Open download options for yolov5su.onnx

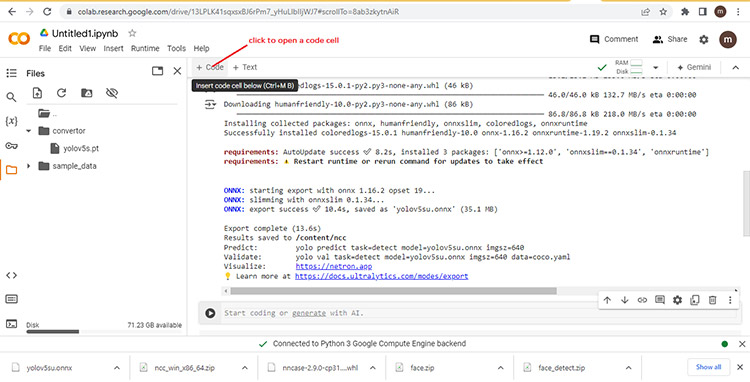tap(117, 368)
